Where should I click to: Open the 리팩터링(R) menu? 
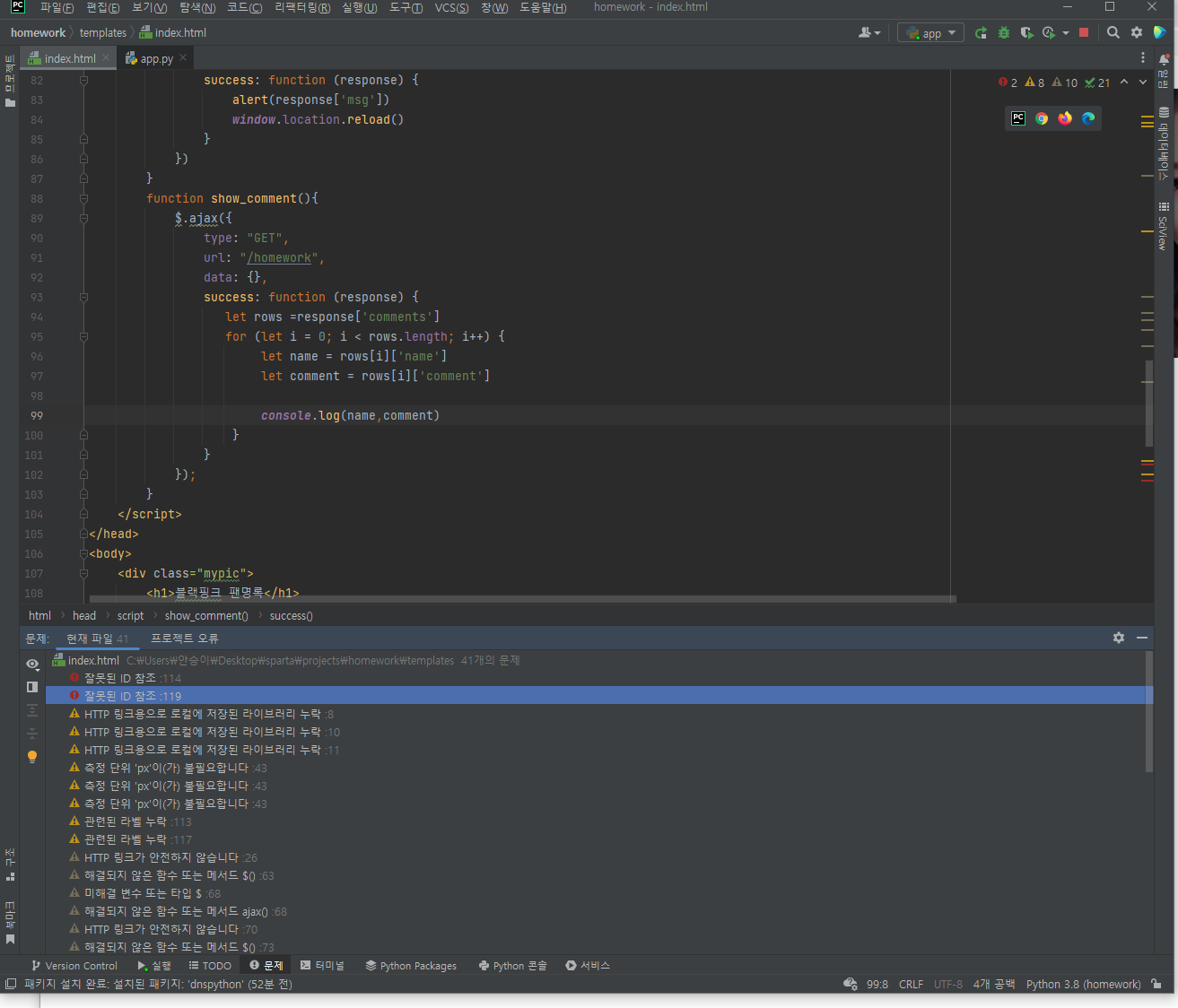(302, 8)
